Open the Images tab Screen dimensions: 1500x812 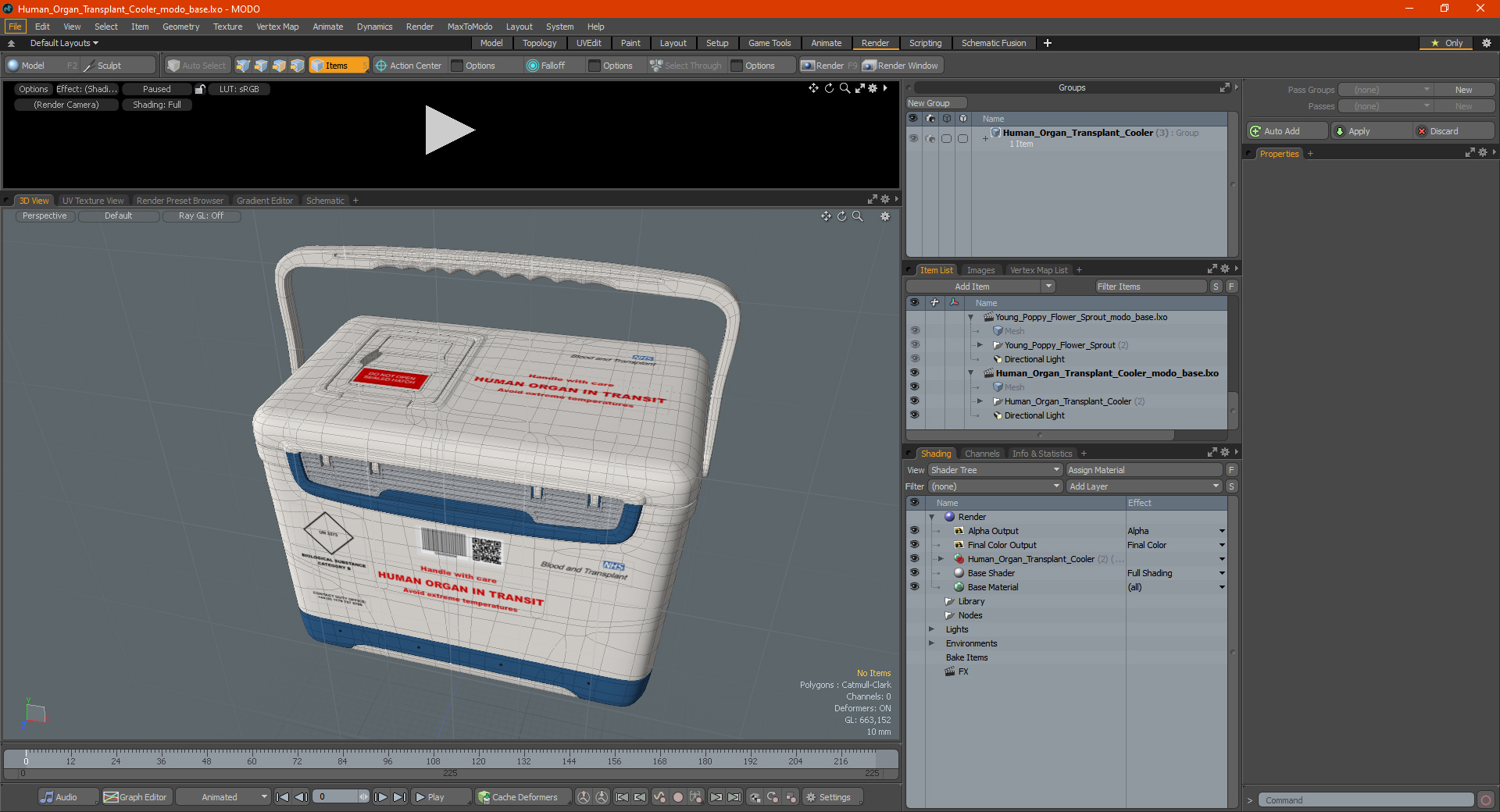(x=980, y=270)
